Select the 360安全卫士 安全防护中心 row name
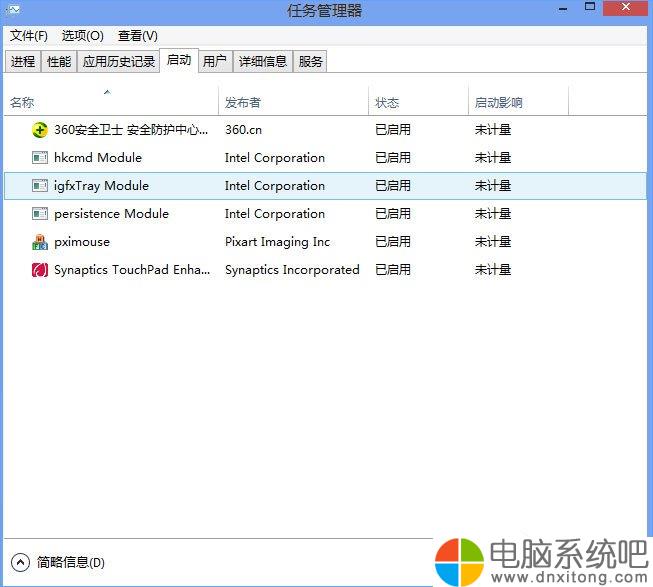Viewport: 653px width, 587px height. coord(131,130)
